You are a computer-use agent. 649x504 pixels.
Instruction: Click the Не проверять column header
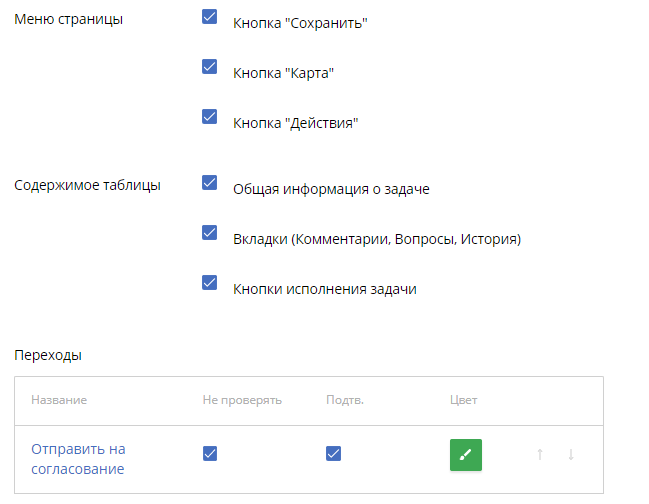pos(242,400)
